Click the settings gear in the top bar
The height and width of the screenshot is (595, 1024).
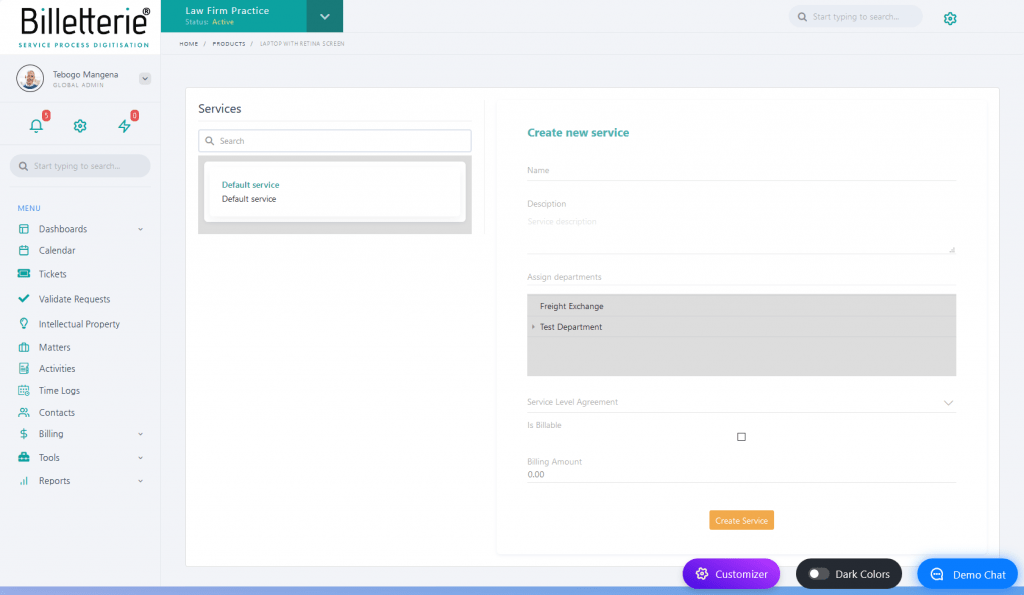coord(950,18)
